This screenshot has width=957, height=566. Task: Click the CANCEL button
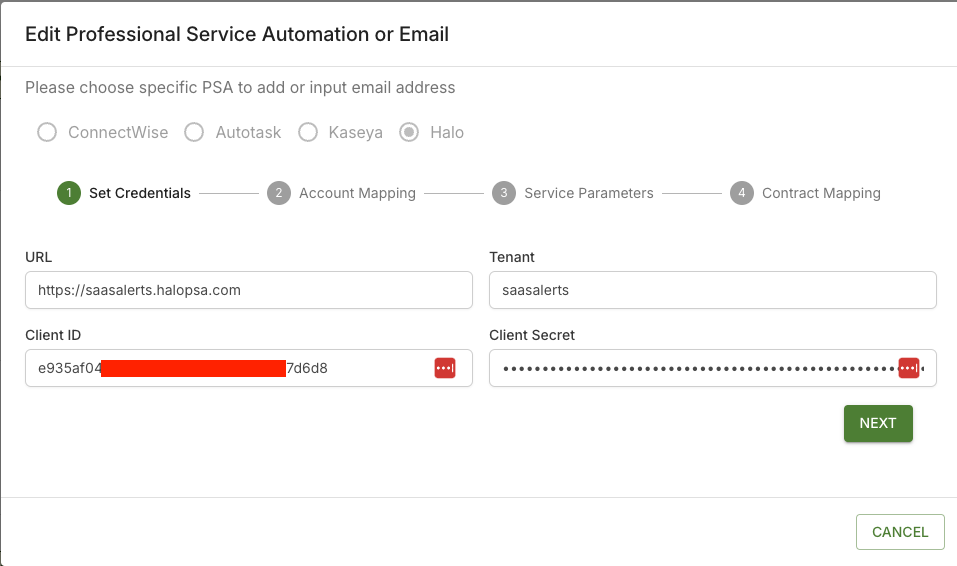pos(899,532)
